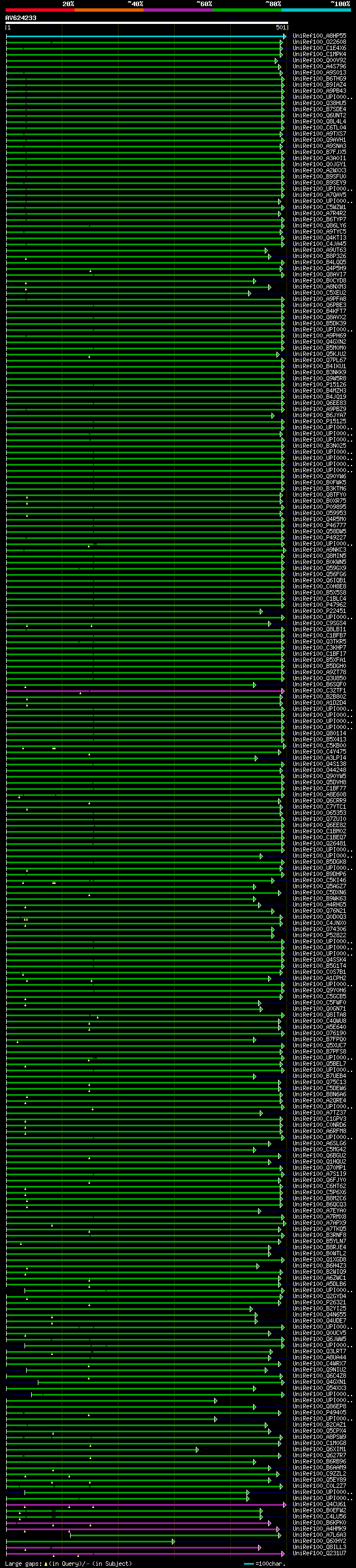Image resolution: width=356 pixels, height=1568 pixels.
Task: Select hit label UniRef100_A1D2D4
Action: pos(319,703)
